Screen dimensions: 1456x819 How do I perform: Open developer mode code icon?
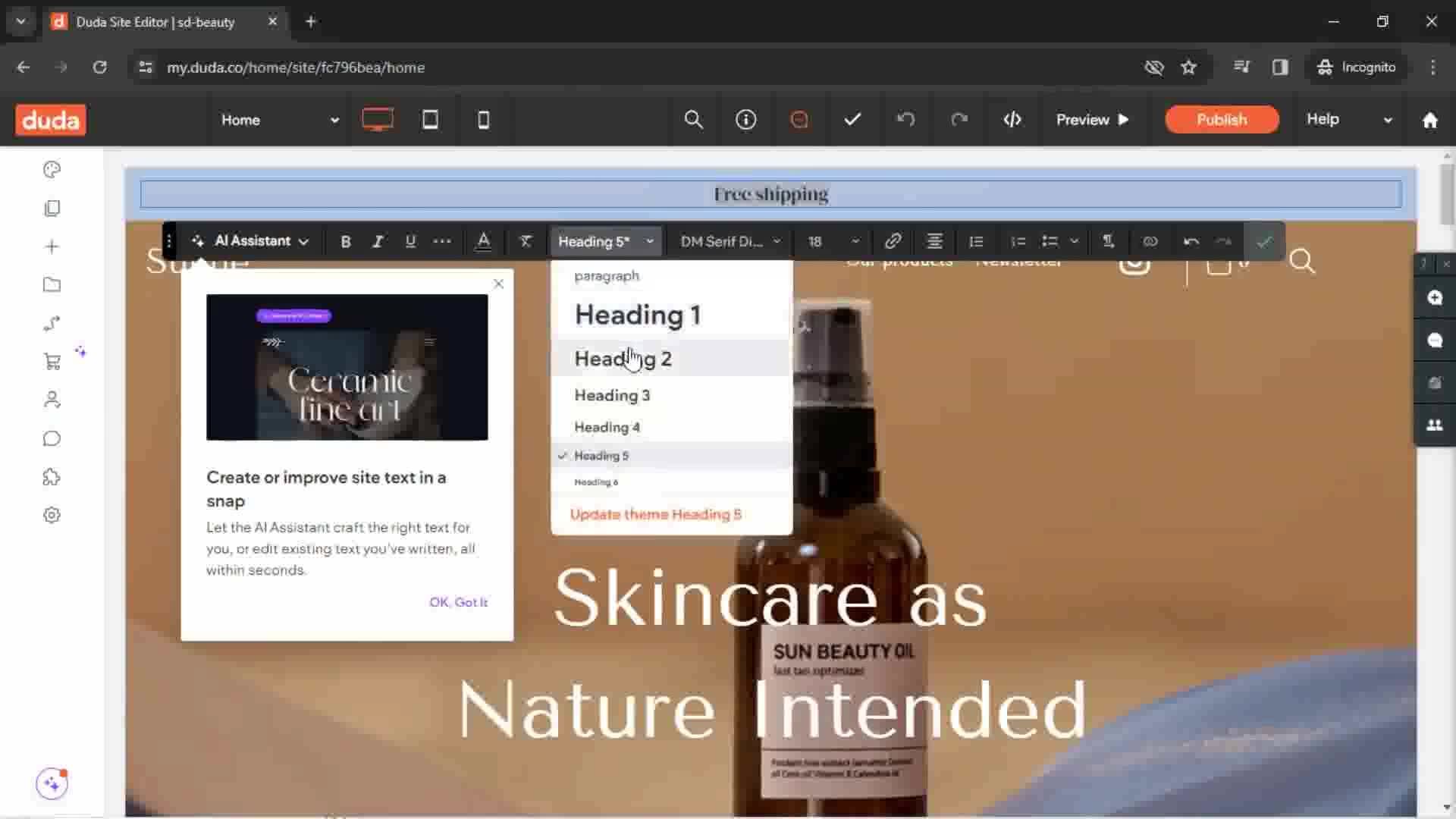pos(1012,120)
